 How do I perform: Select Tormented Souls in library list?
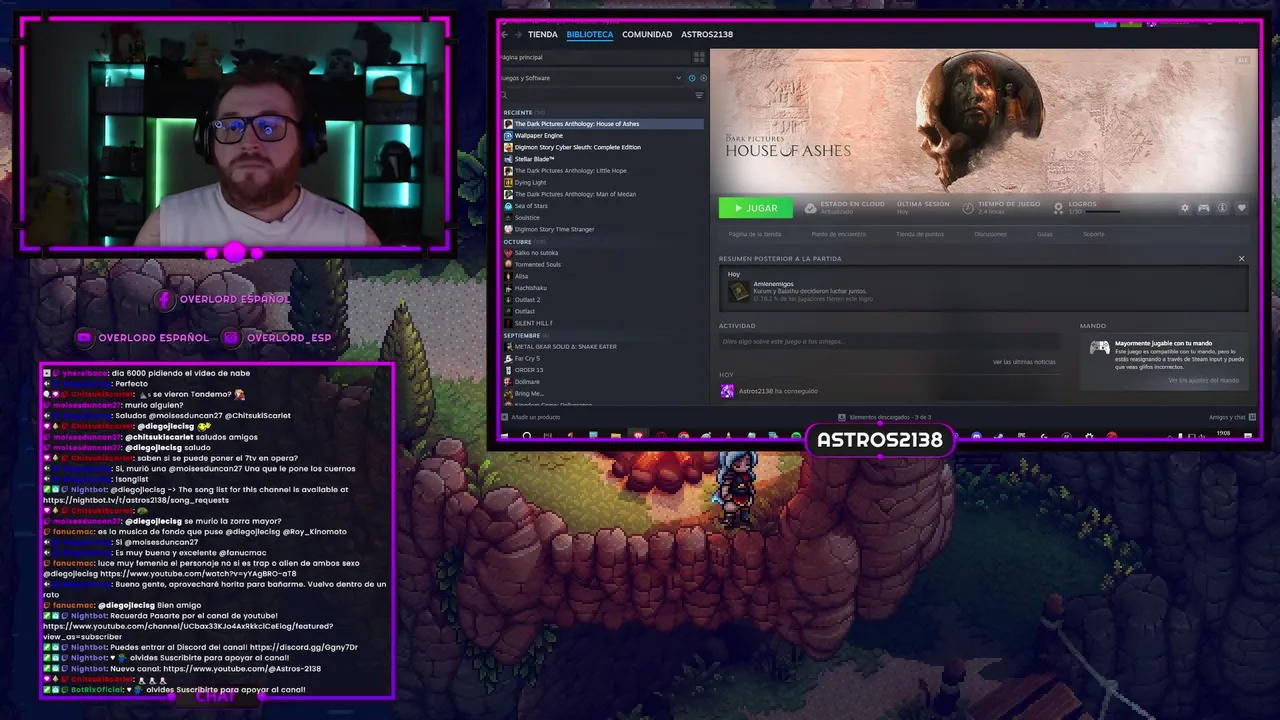(603, 264)
